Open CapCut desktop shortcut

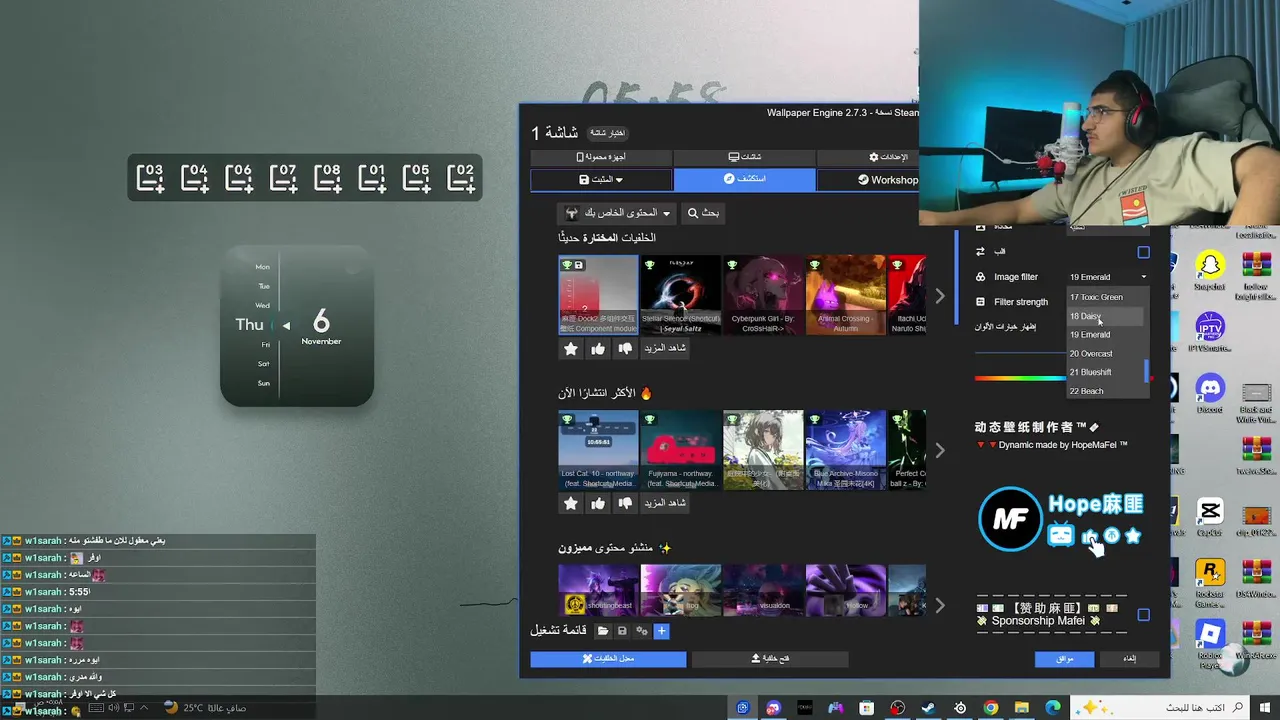coord(1210,518)
